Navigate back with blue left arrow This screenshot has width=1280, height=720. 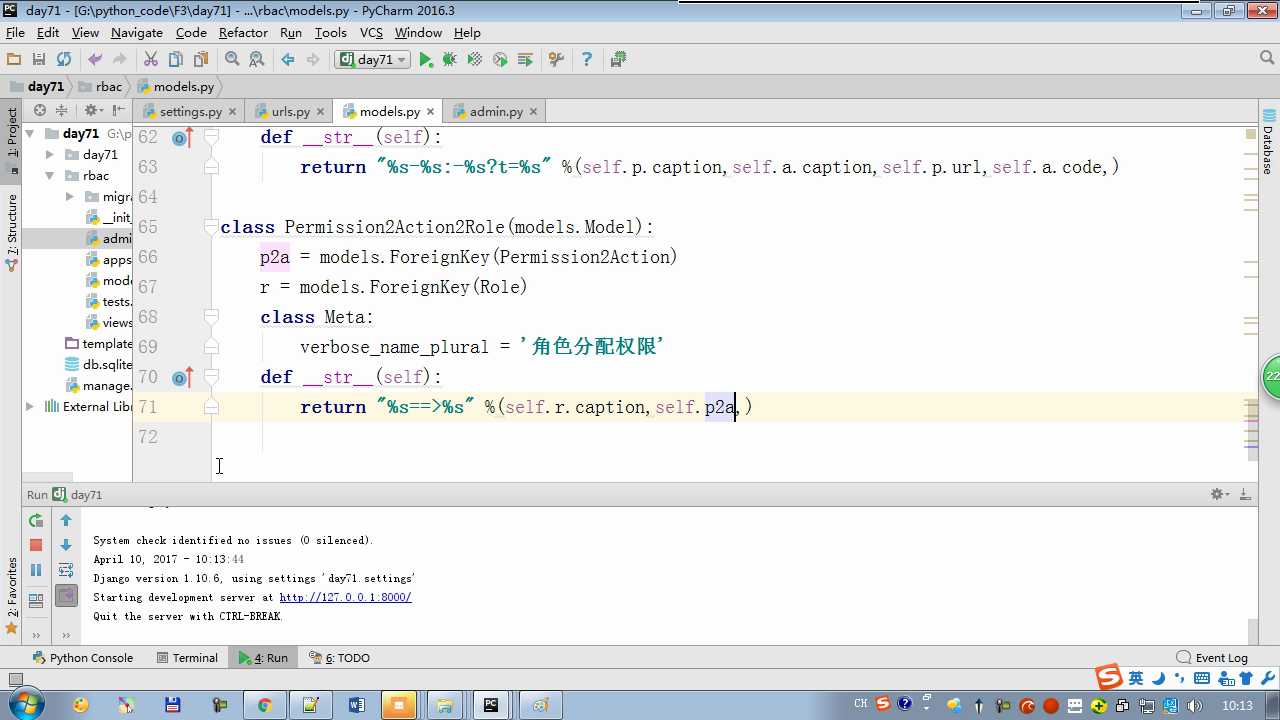point(288,60)
